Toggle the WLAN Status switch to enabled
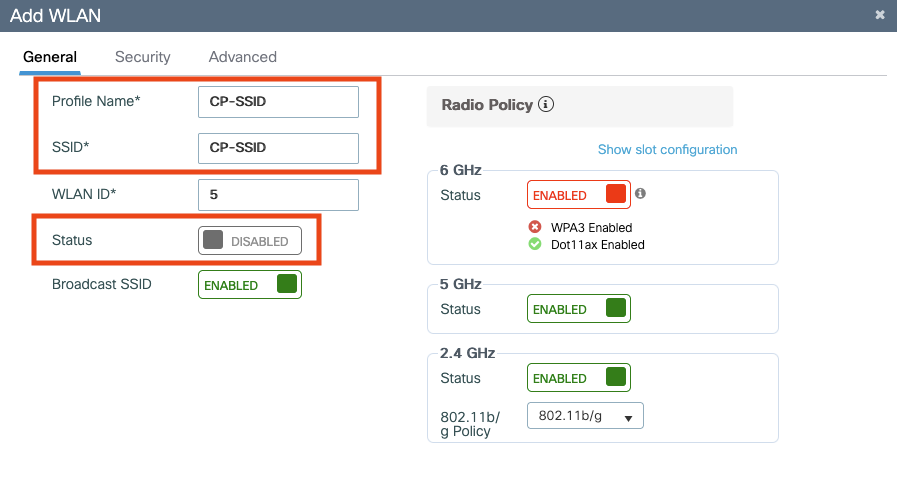The width and height of the screenshot is (897, 500). tap(249, 241)
